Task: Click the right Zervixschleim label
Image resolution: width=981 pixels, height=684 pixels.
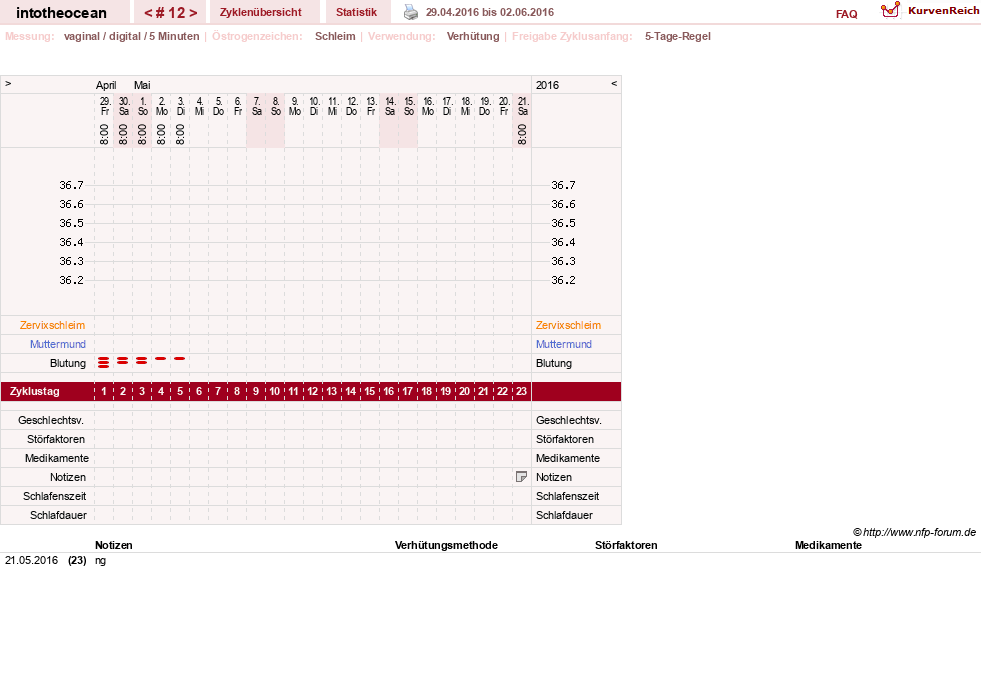Action: (568, 325)
